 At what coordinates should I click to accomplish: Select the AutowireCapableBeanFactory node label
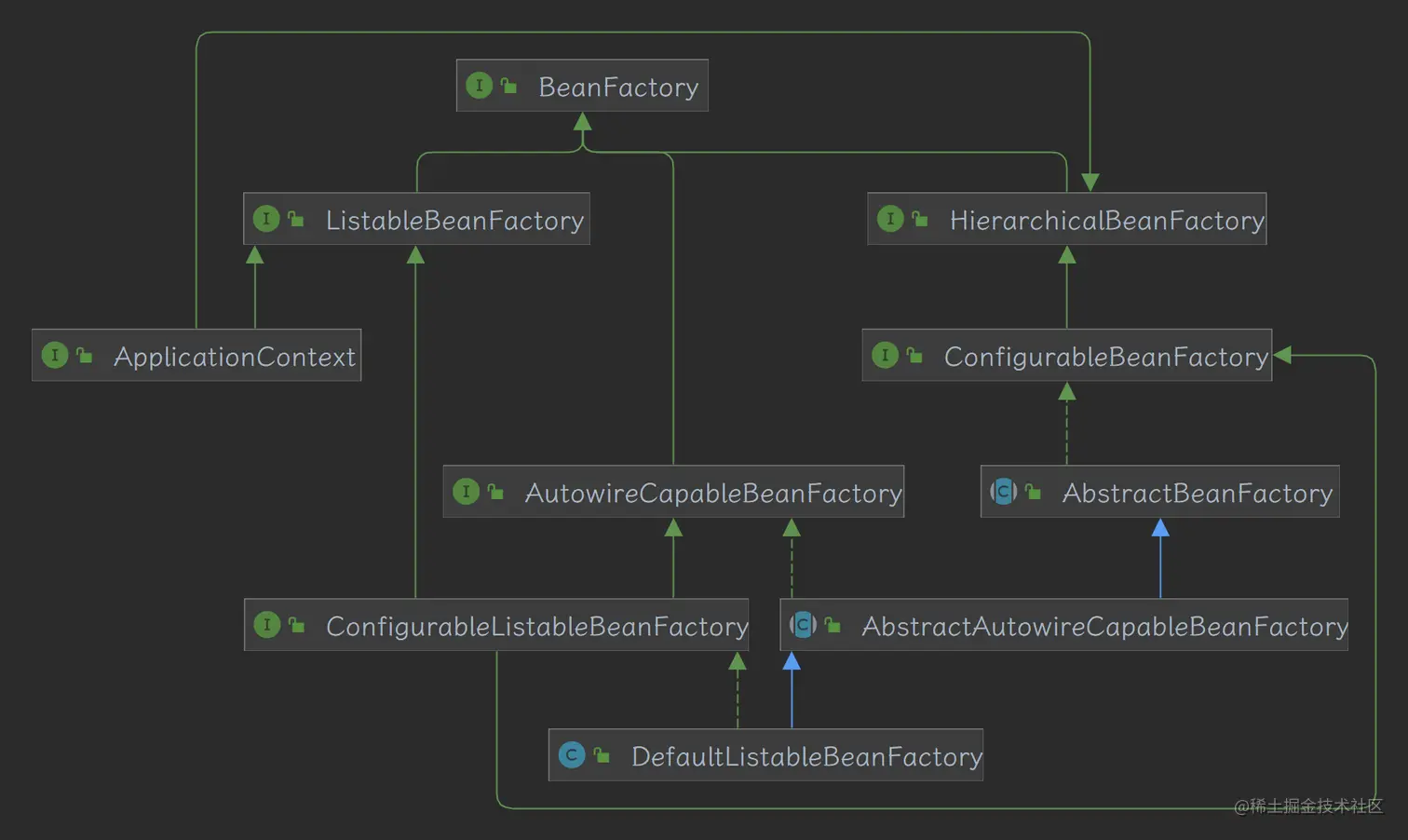point(713,493)
